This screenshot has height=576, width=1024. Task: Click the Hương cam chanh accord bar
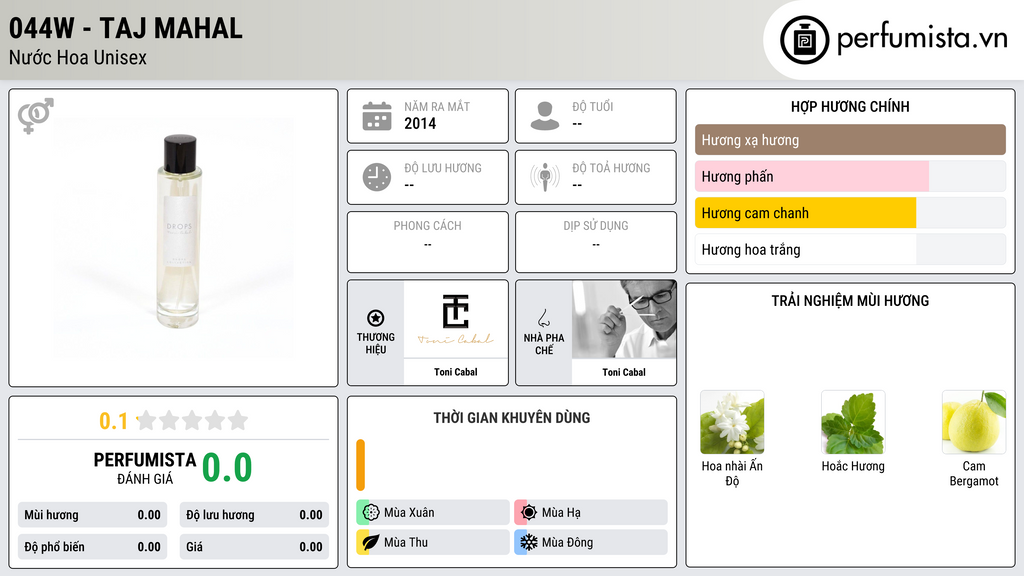(x=850, y=213)
